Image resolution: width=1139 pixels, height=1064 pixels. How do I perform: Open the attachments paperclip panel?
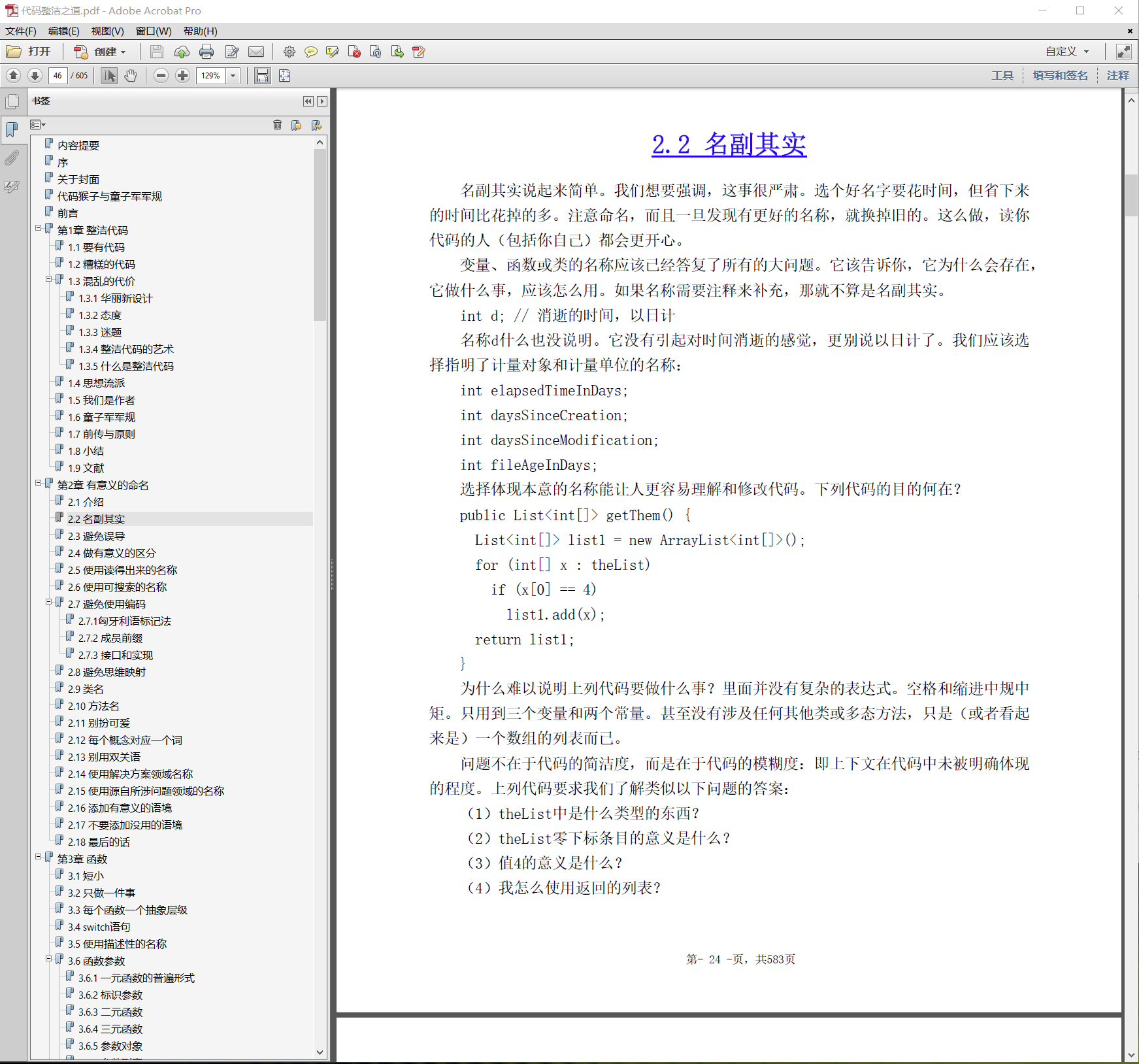tap(12, 158)
